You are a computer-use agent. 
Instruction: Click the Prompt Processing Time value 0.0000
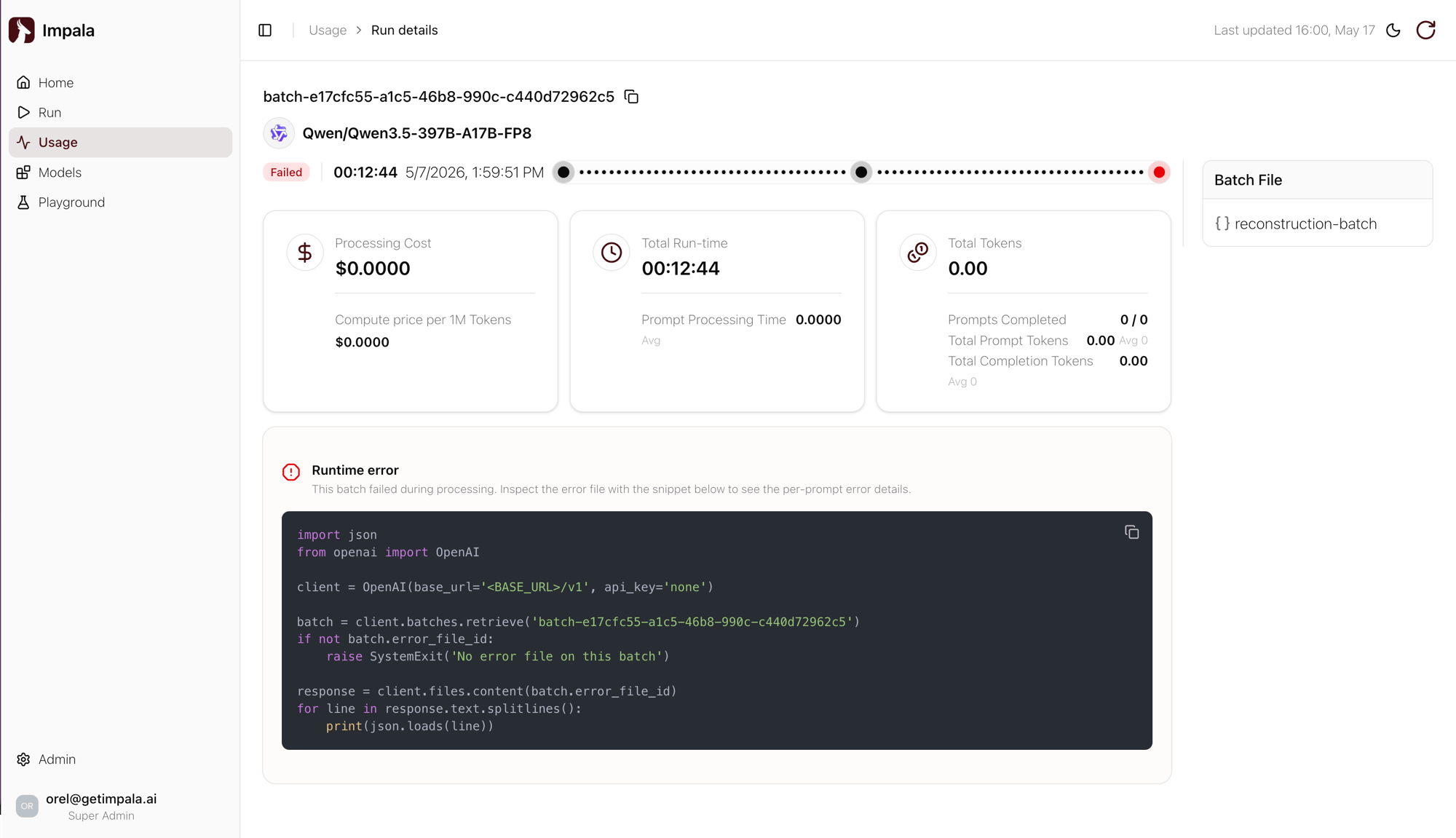pyautogui.click(x=818, y=320)
